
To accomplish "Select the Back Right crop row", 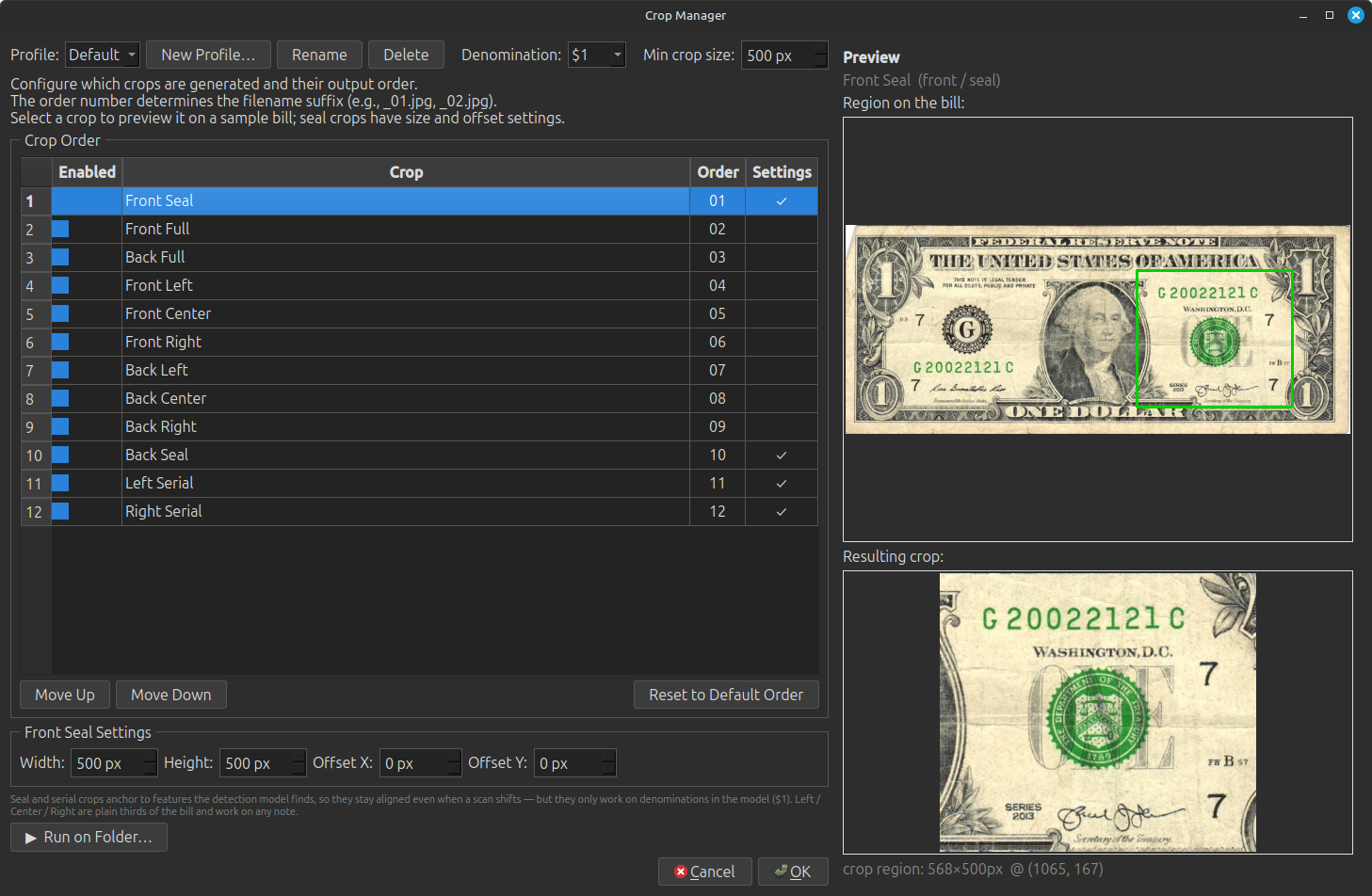I will [x=406, y=426].
